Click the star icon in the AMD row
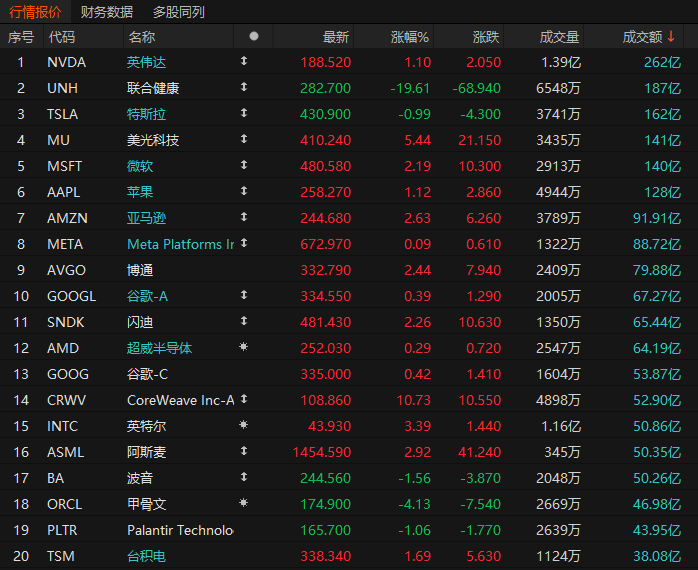 coord(243,346)
